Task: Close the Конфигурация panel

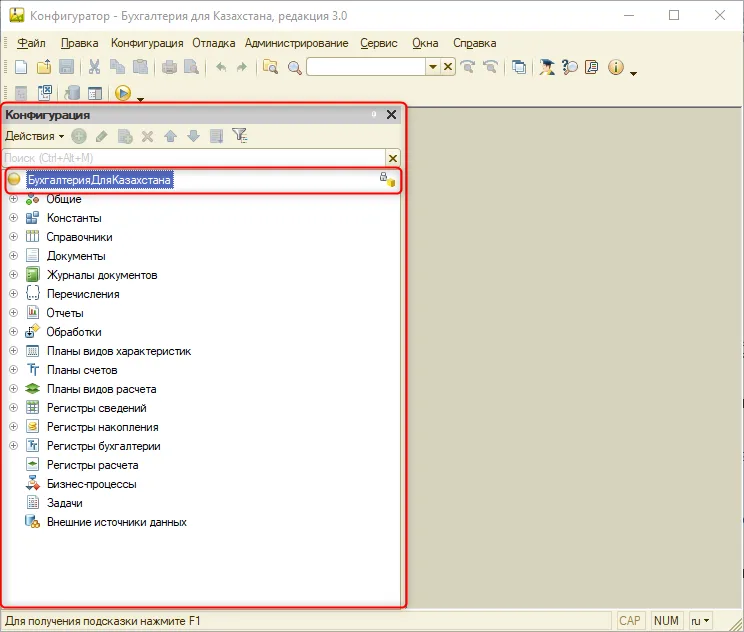Action: (391, 115)
